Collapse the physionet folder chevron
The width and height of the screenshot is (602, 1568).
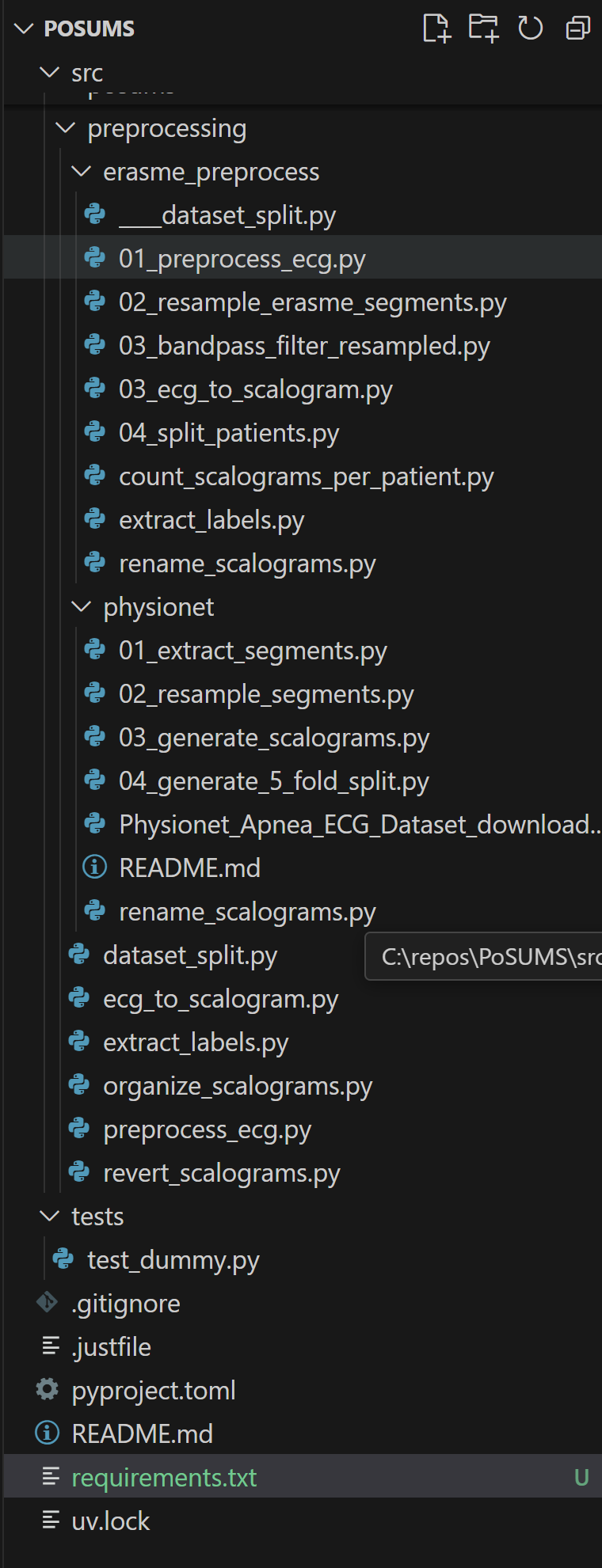pyautogui.click(x=82, y=606)
